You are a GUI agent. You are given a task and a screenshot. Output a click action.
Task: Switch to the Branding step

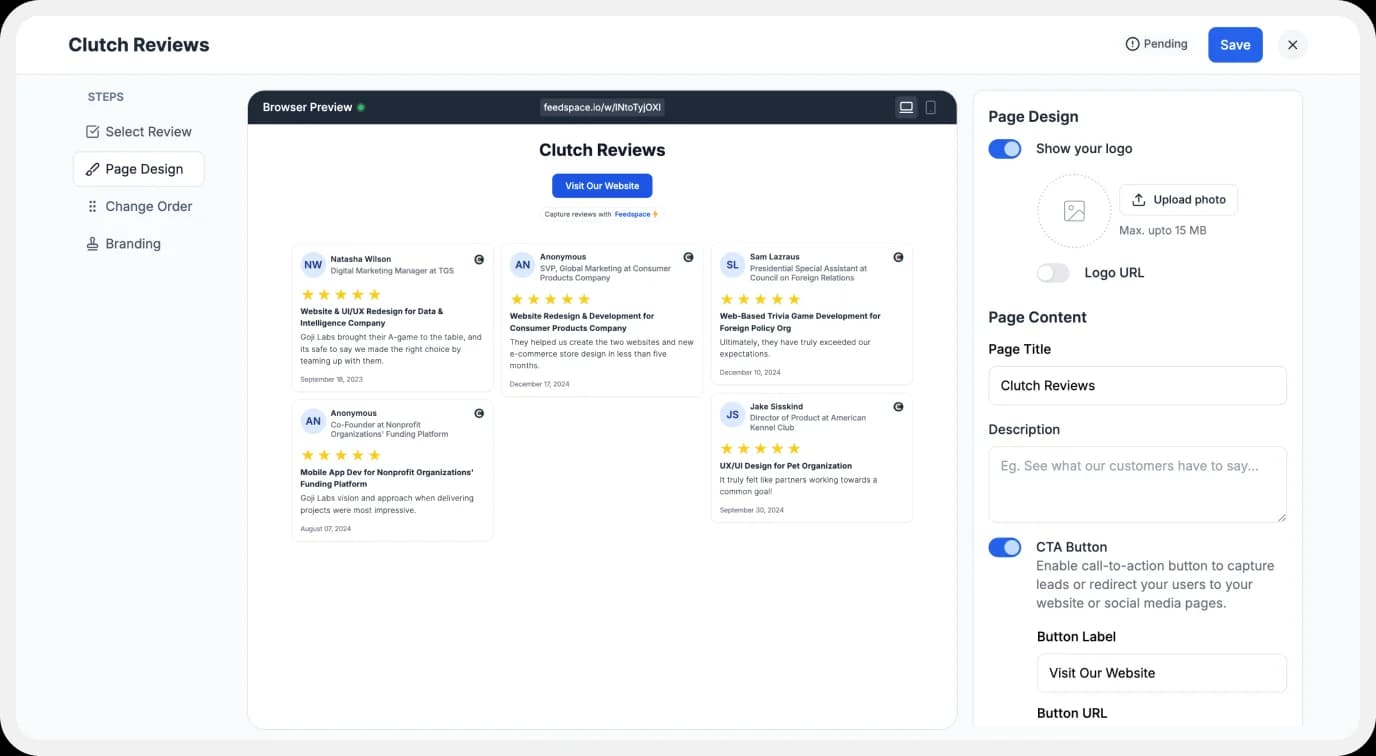point(132,243)
